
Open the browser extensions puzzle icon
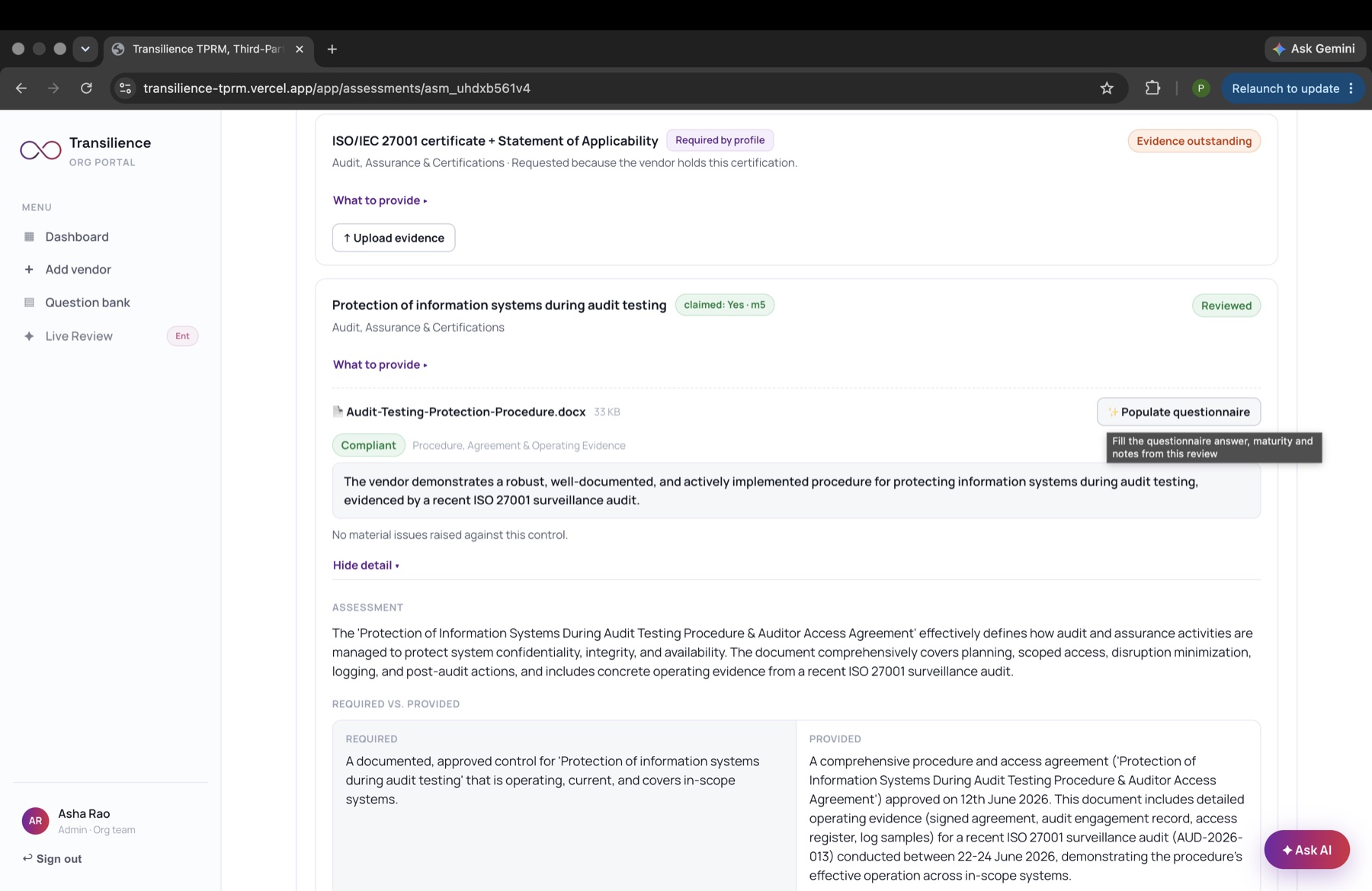tap(1152, 88)
